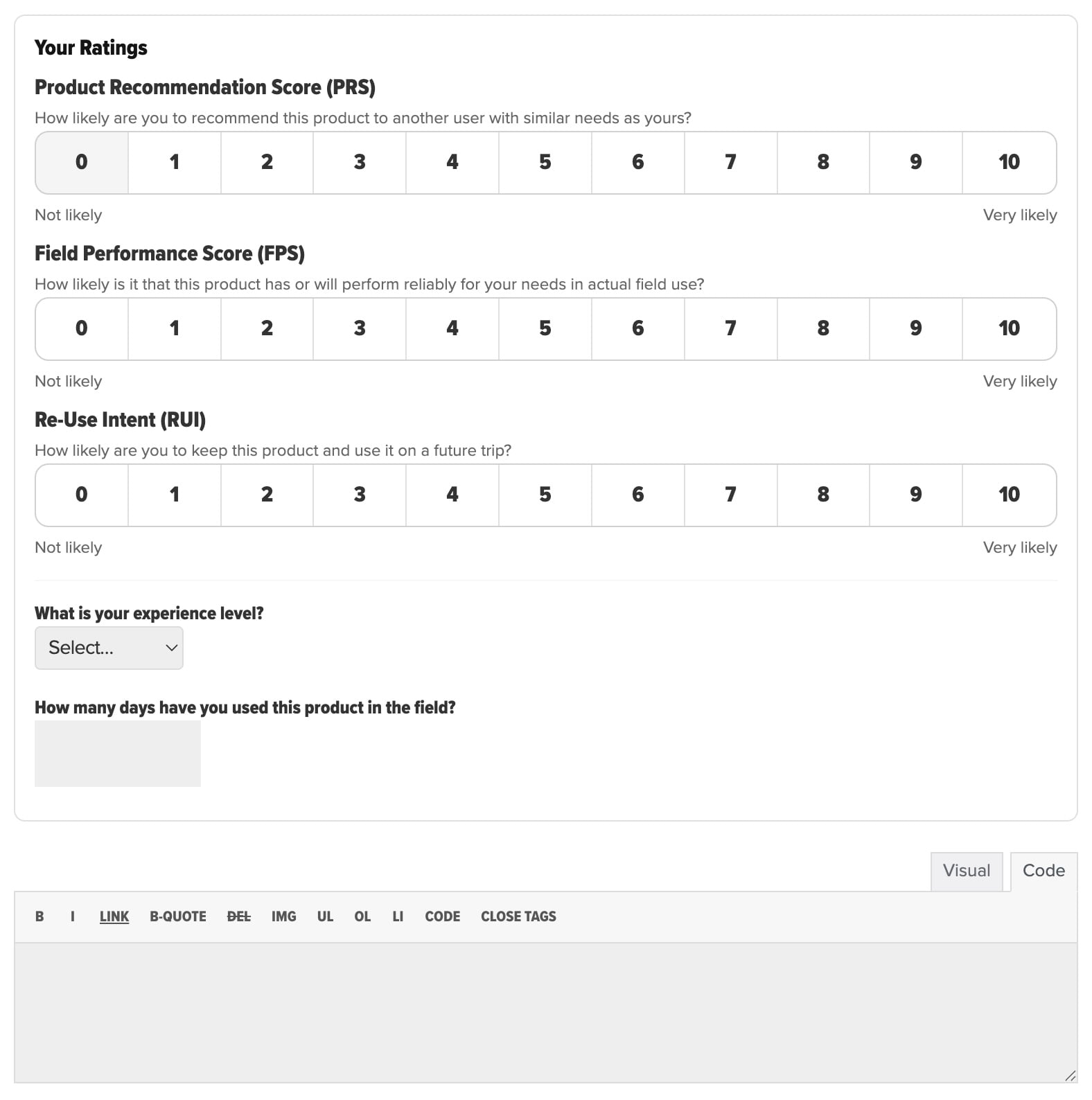
Task: Insert an image with IMG
Action: point(283,916)
